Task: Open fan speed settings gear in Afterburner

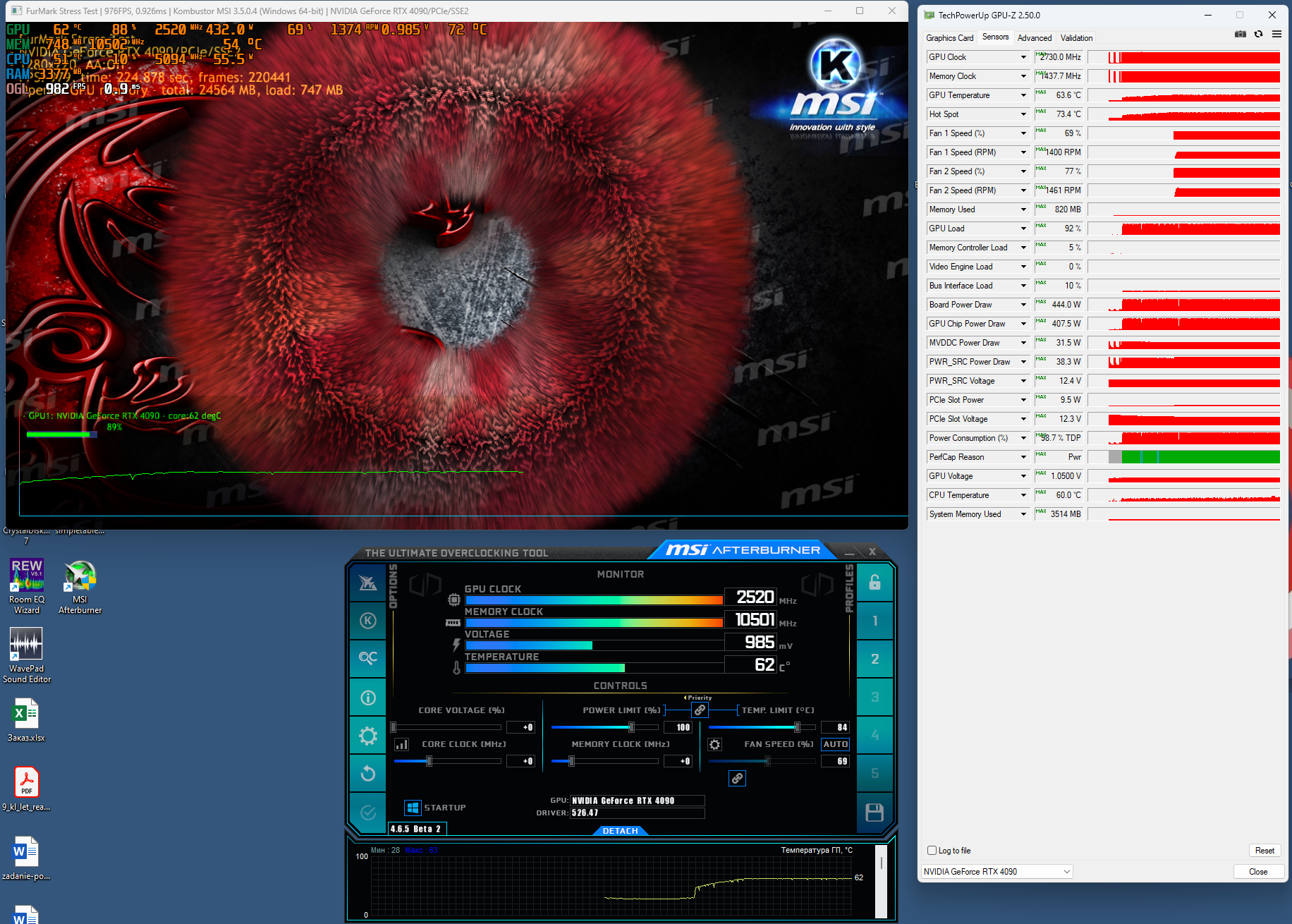Action: [x=714, y=745]
